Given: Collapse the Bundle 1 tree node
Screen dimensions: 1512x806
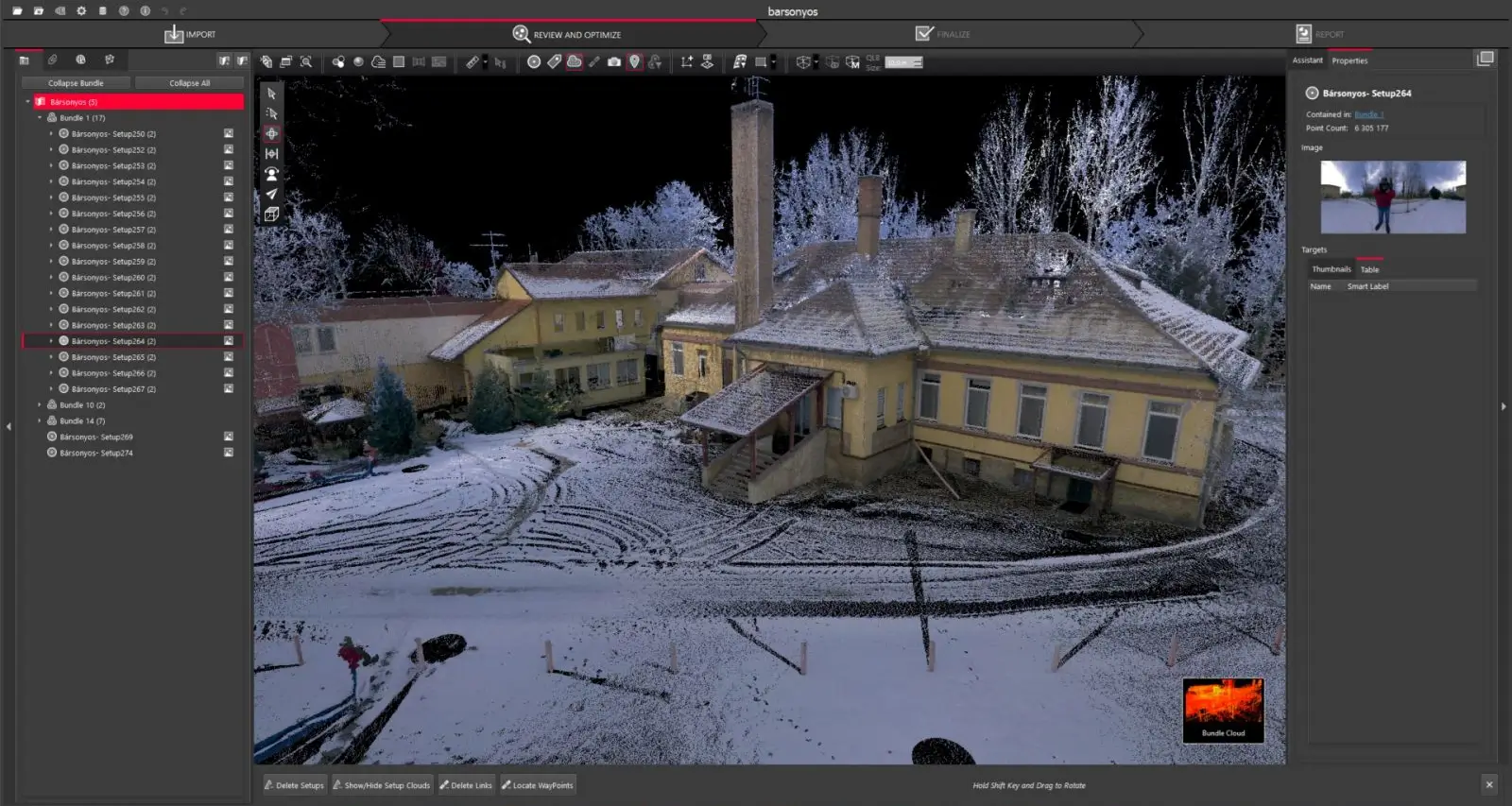Looking at the screenshot, I should (40, 118).
